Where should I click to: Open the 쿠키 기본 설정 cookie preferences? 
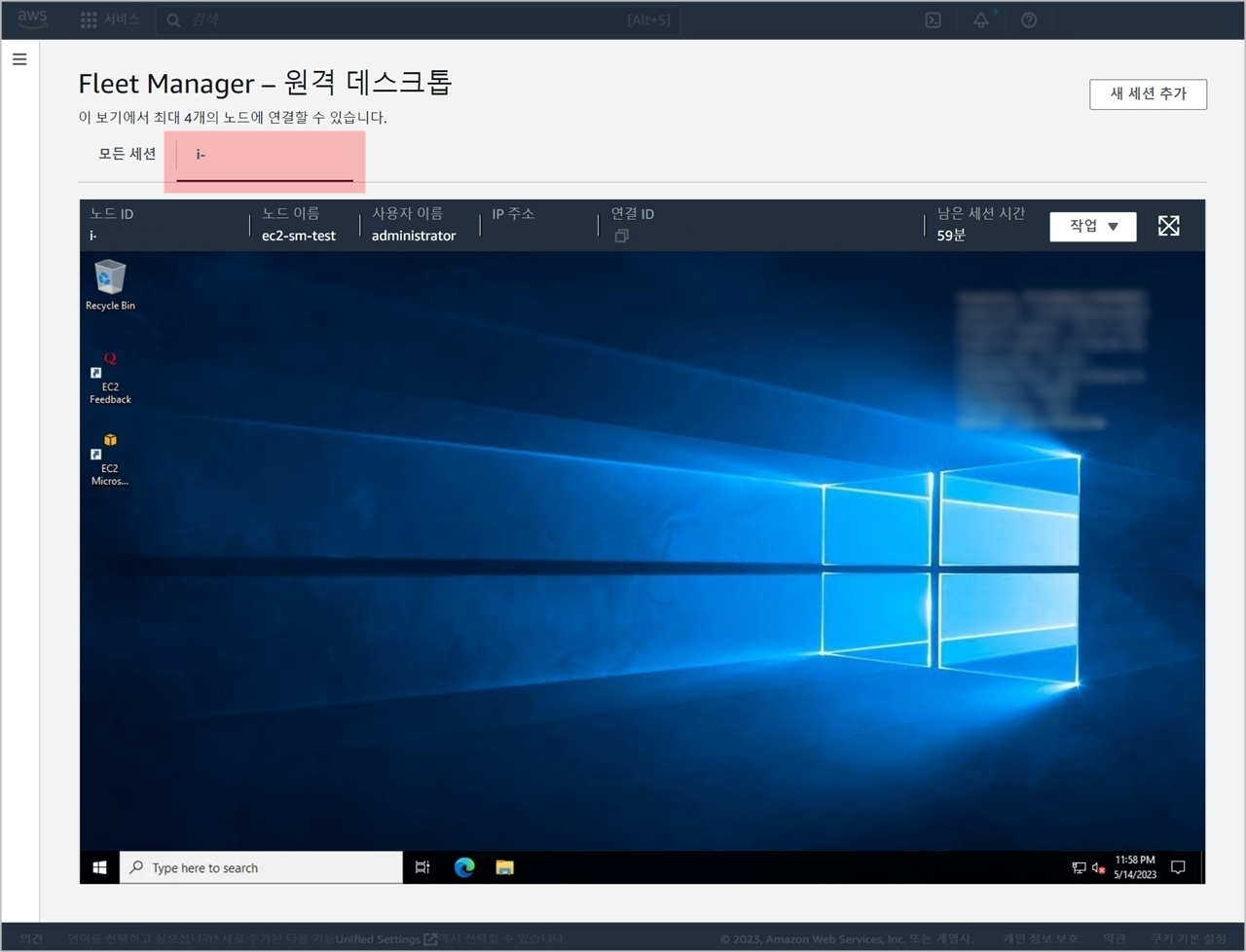coord(1189,938)
